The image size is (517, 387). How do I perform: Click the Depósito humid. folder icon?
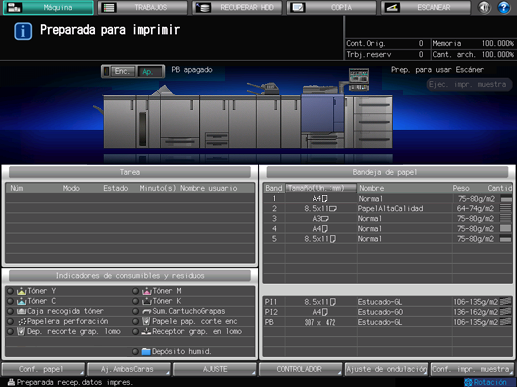146,351
